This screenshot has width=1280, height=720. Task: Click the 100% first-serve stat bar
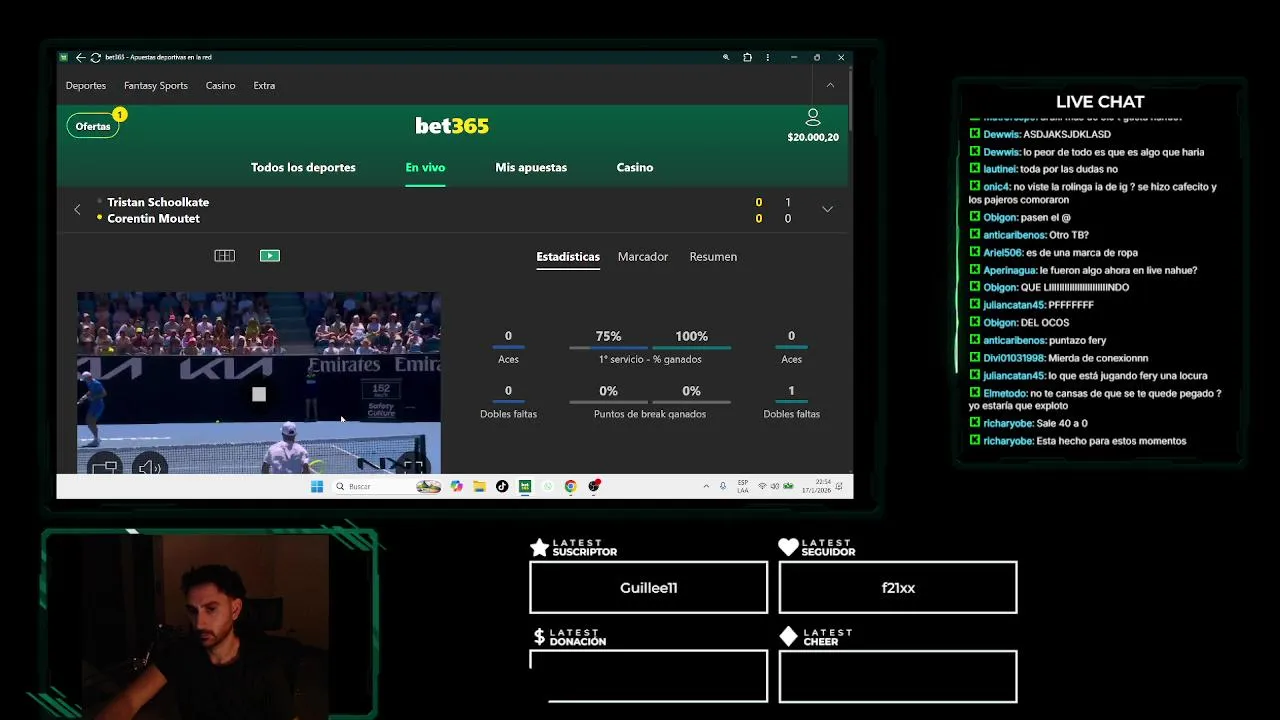coord(691,347)
